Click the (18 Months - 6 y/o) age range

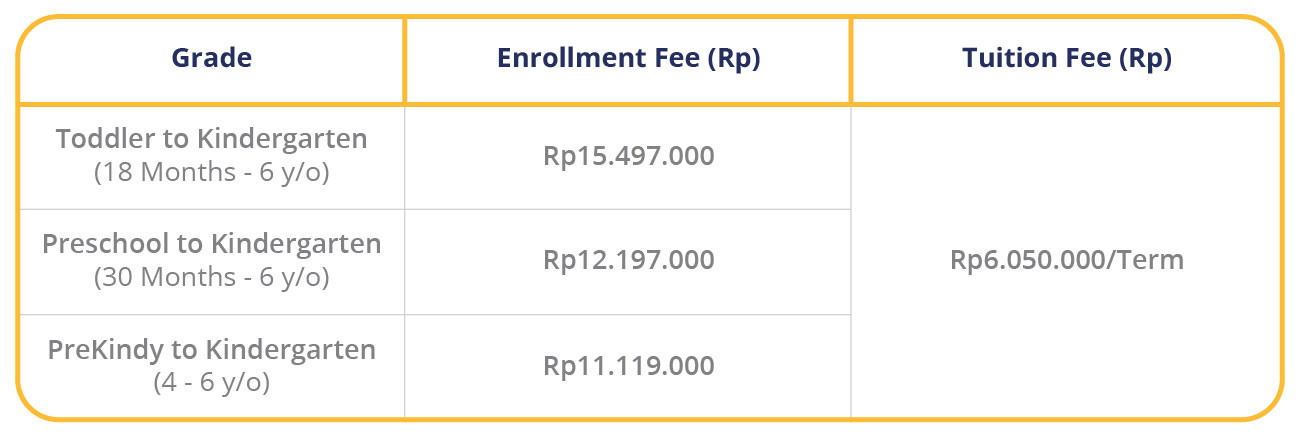211,172
